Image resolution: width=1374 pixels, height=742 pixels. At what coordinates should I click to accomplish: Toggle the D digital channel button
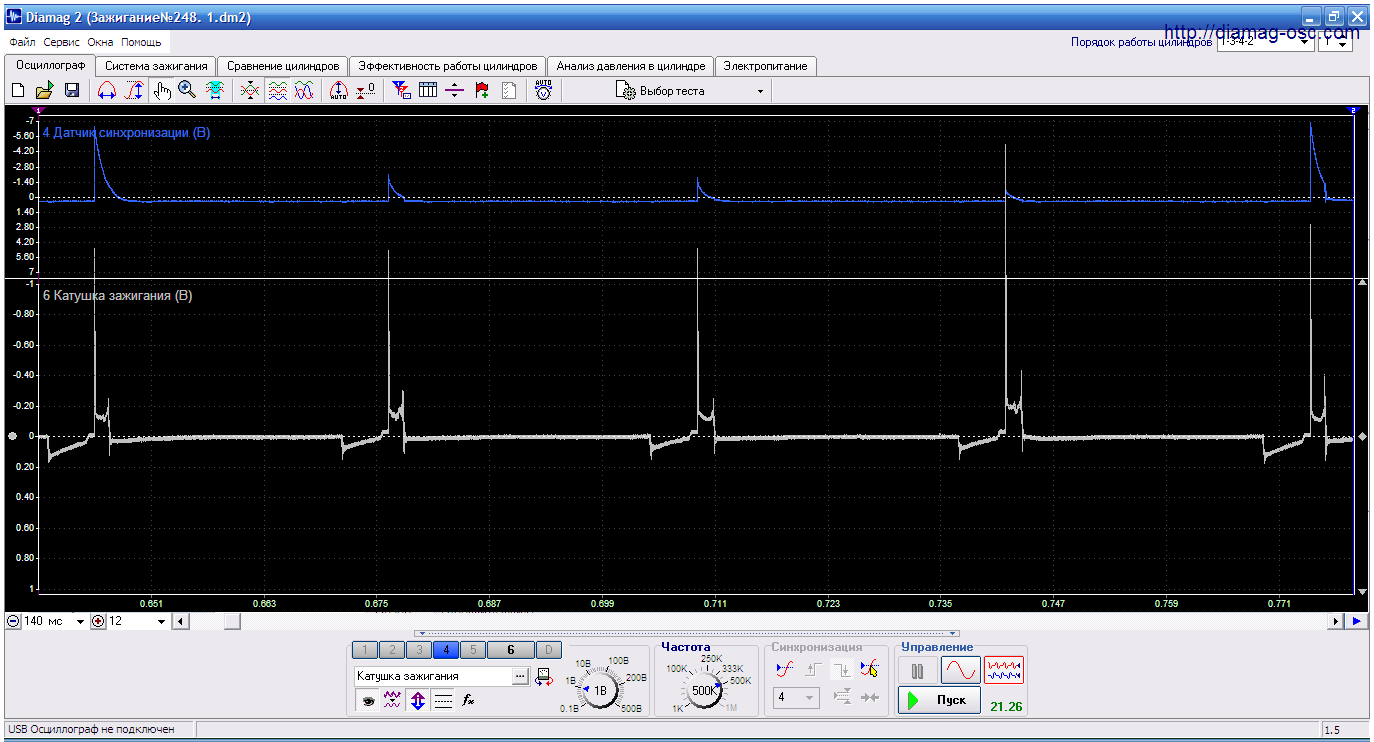point(549,650)
